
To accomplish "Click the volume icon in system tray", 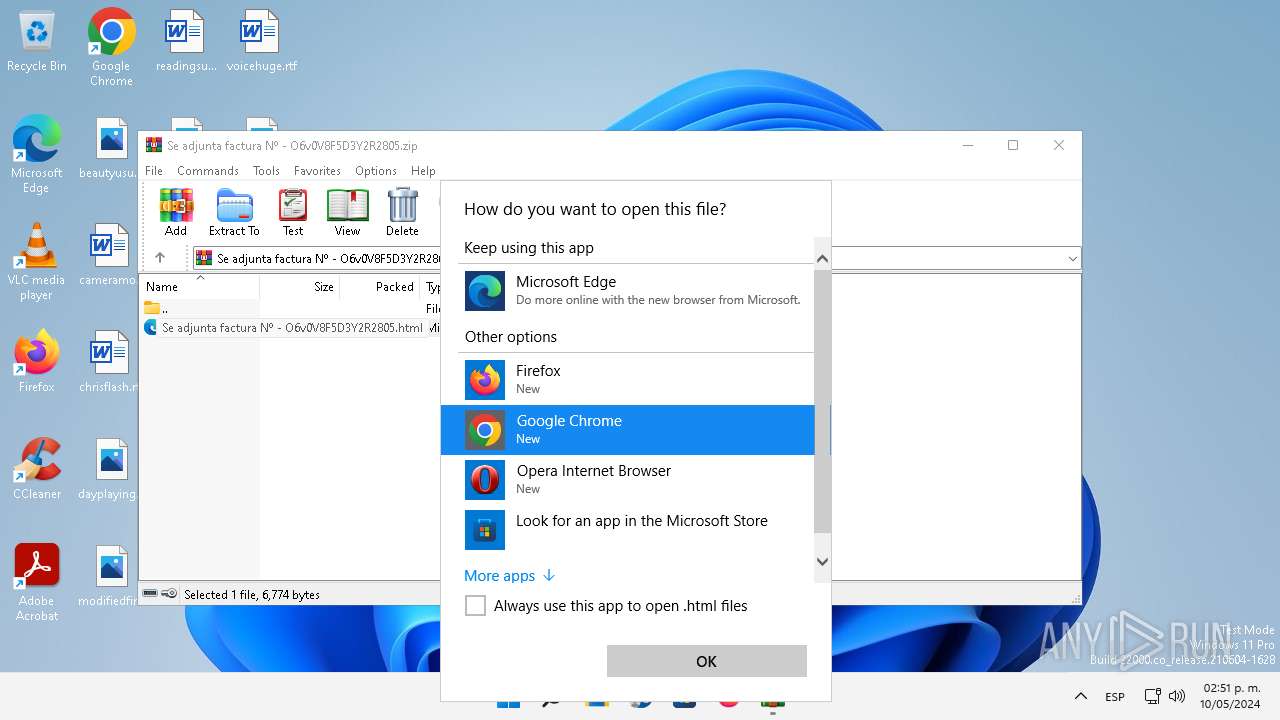I will (1177, 696).
